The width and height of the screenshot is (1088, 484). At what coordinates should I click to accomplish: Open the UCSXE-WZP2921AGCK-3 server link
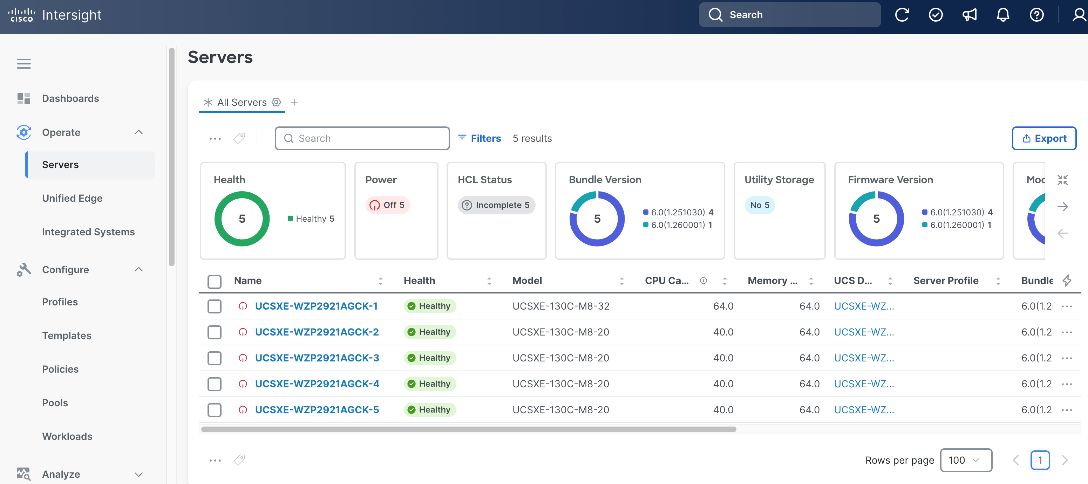317,358
